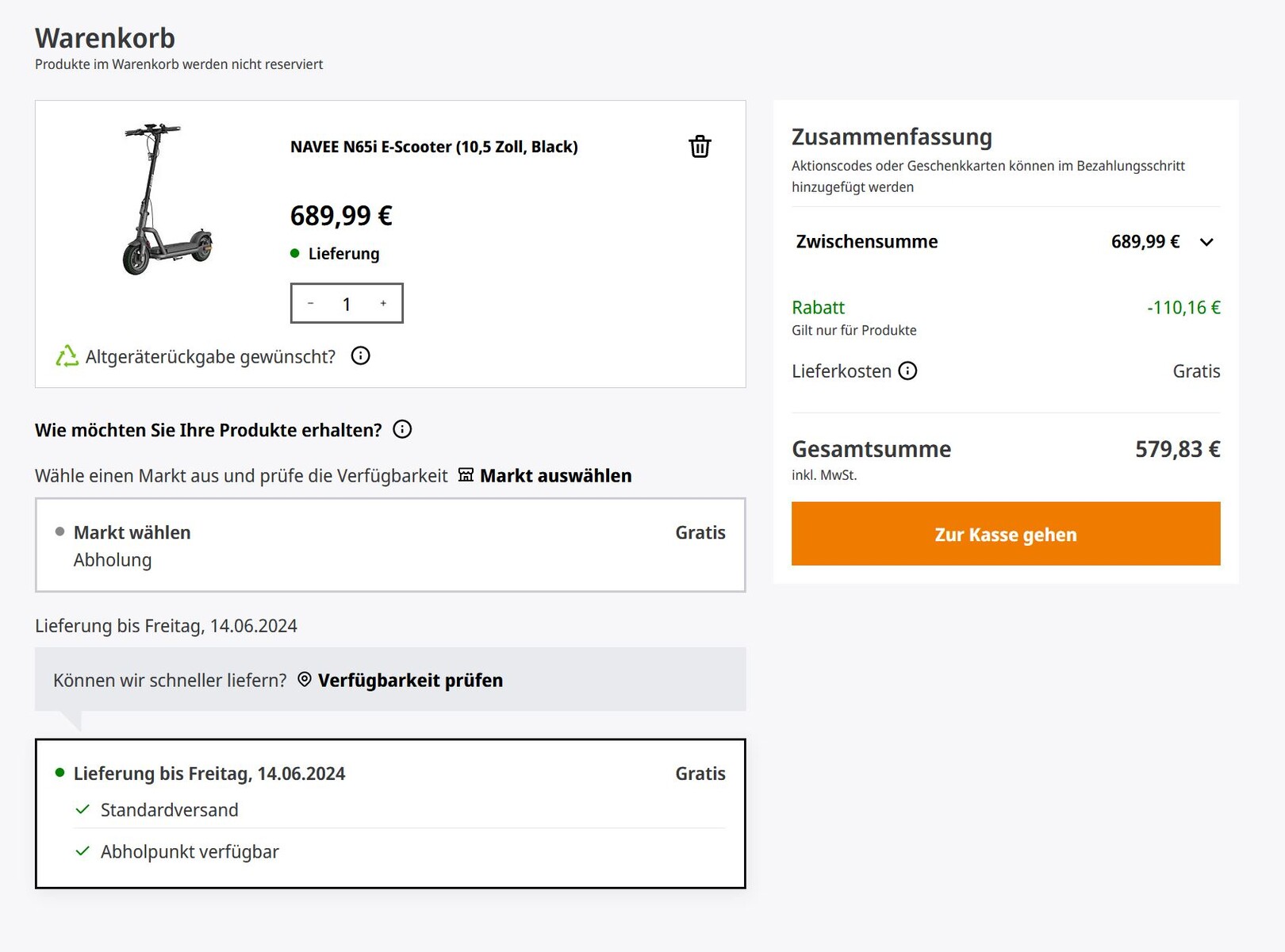The width and height of the screenshot is (1285, 952).
Task: Decrease quantity with the minus button
Action: [310, 303]
